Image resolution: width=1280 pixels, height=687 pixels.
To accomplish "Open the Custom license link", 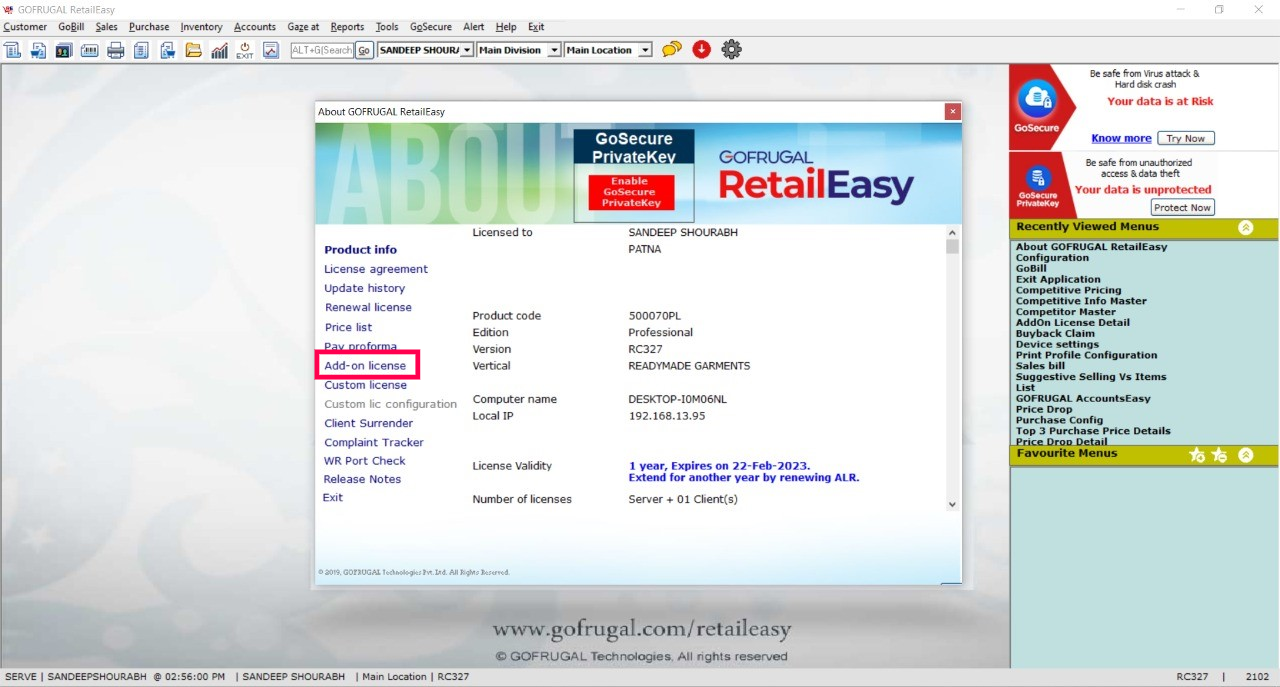I will (365, 385).
